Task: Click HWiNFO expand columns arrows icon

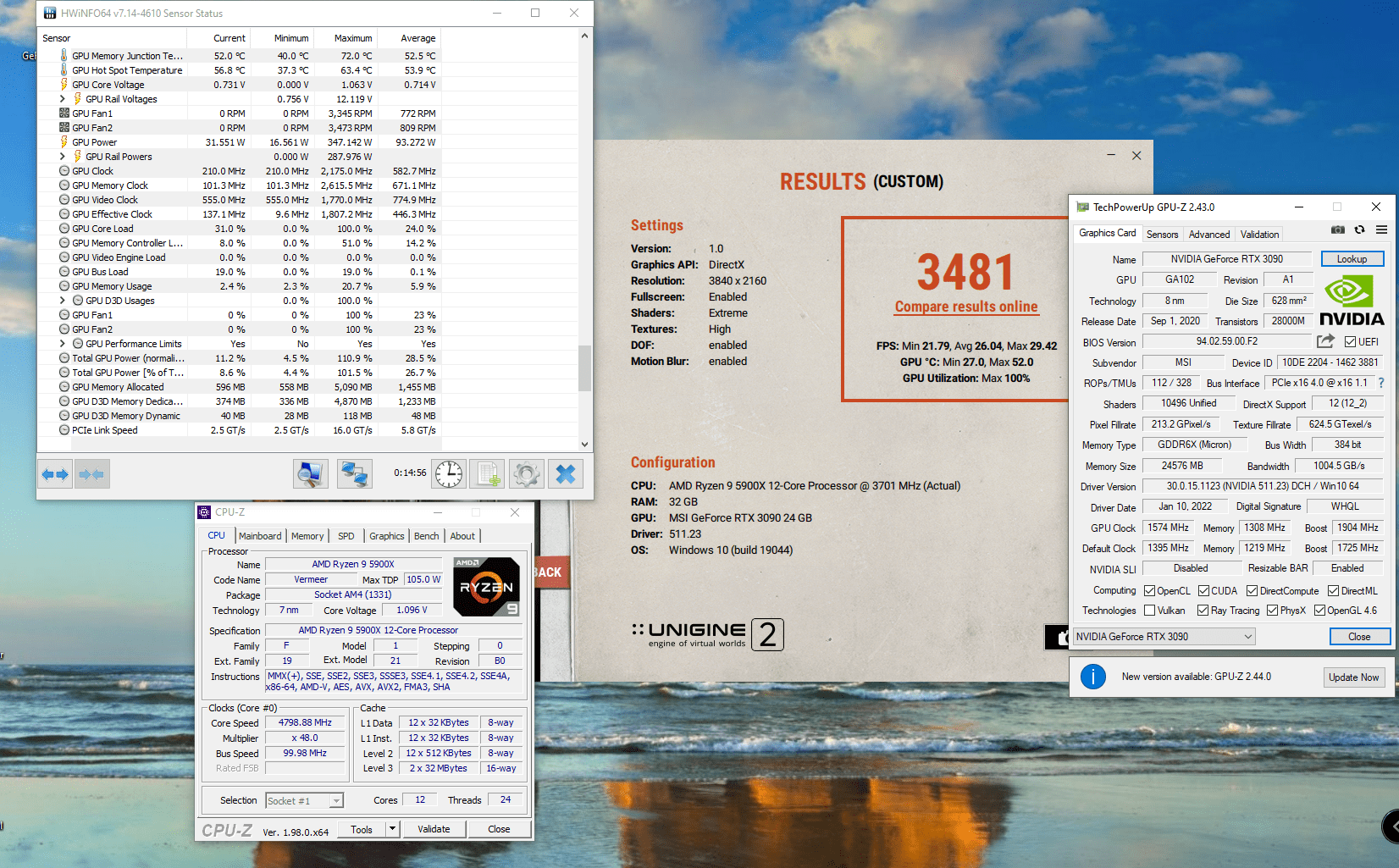Action: point(55,474)
